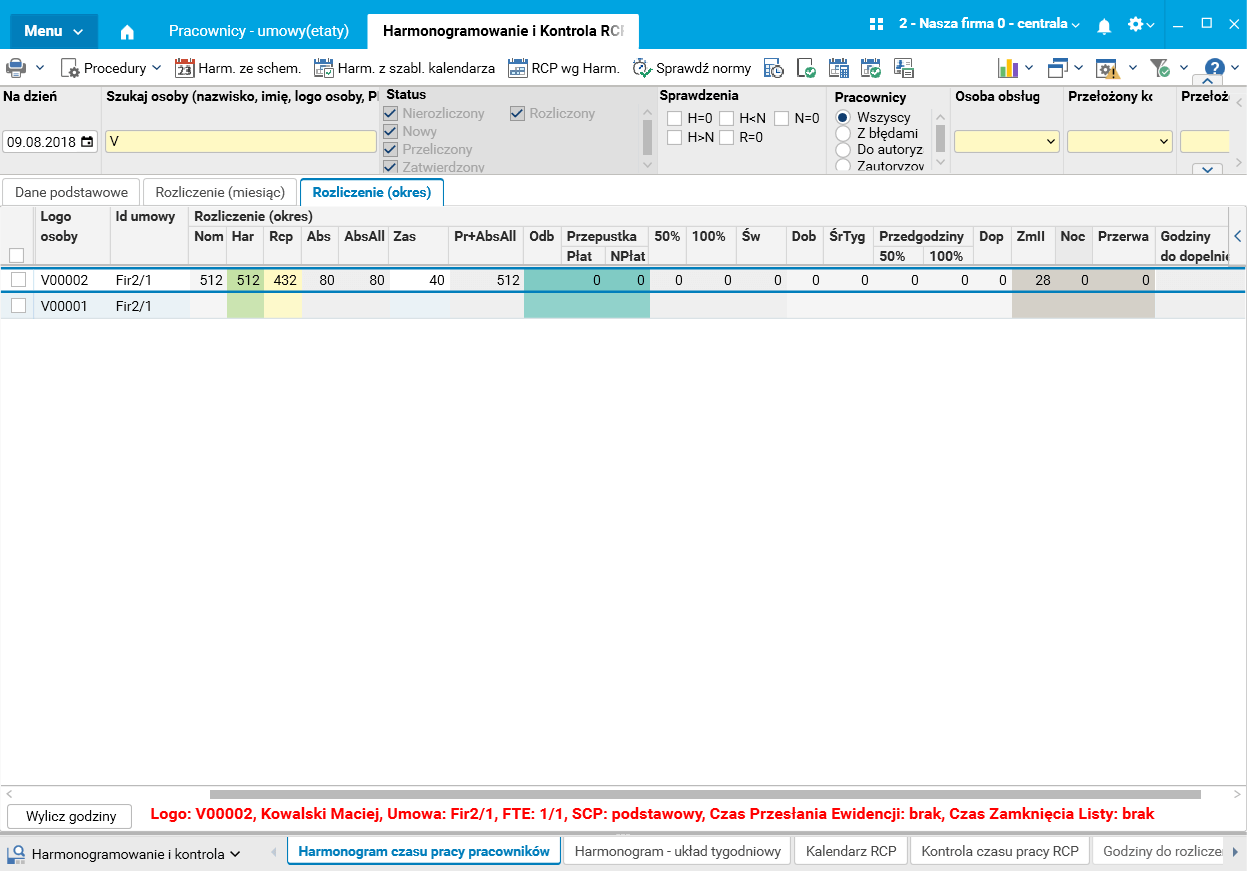The image size is (1247, 871).
Task: Click the V00001 logo cell
Action: coord(72,306)
